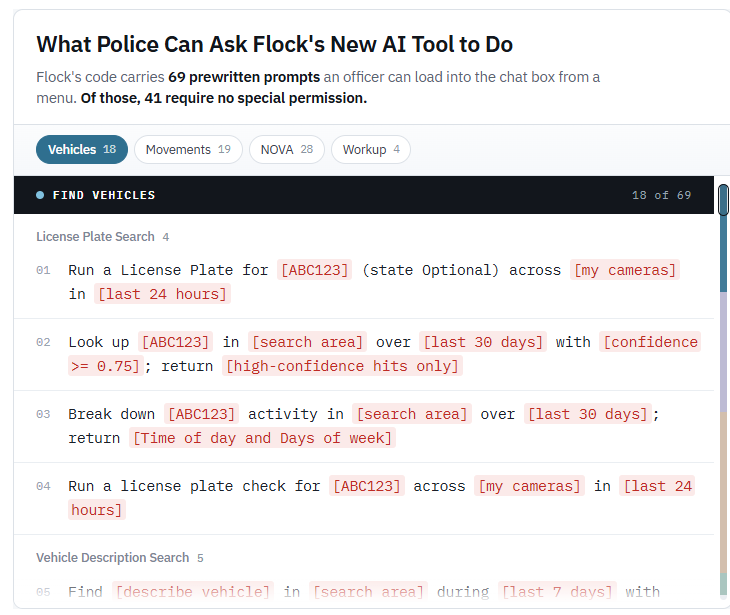Switch to the Movements 19 tab
This screenshot has width=730, height=615.
(188, 149)
